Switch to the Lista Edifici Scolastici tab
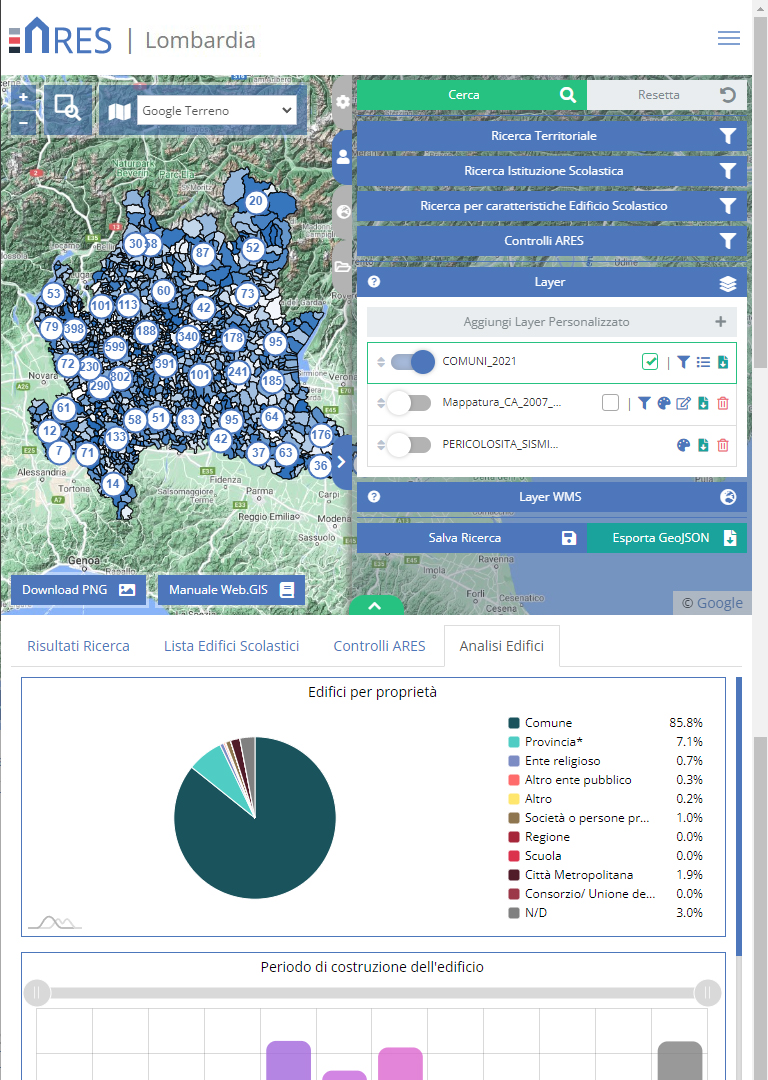This screenshot has width=768, height=1080. pyautogui.click(x=231, y=646)
